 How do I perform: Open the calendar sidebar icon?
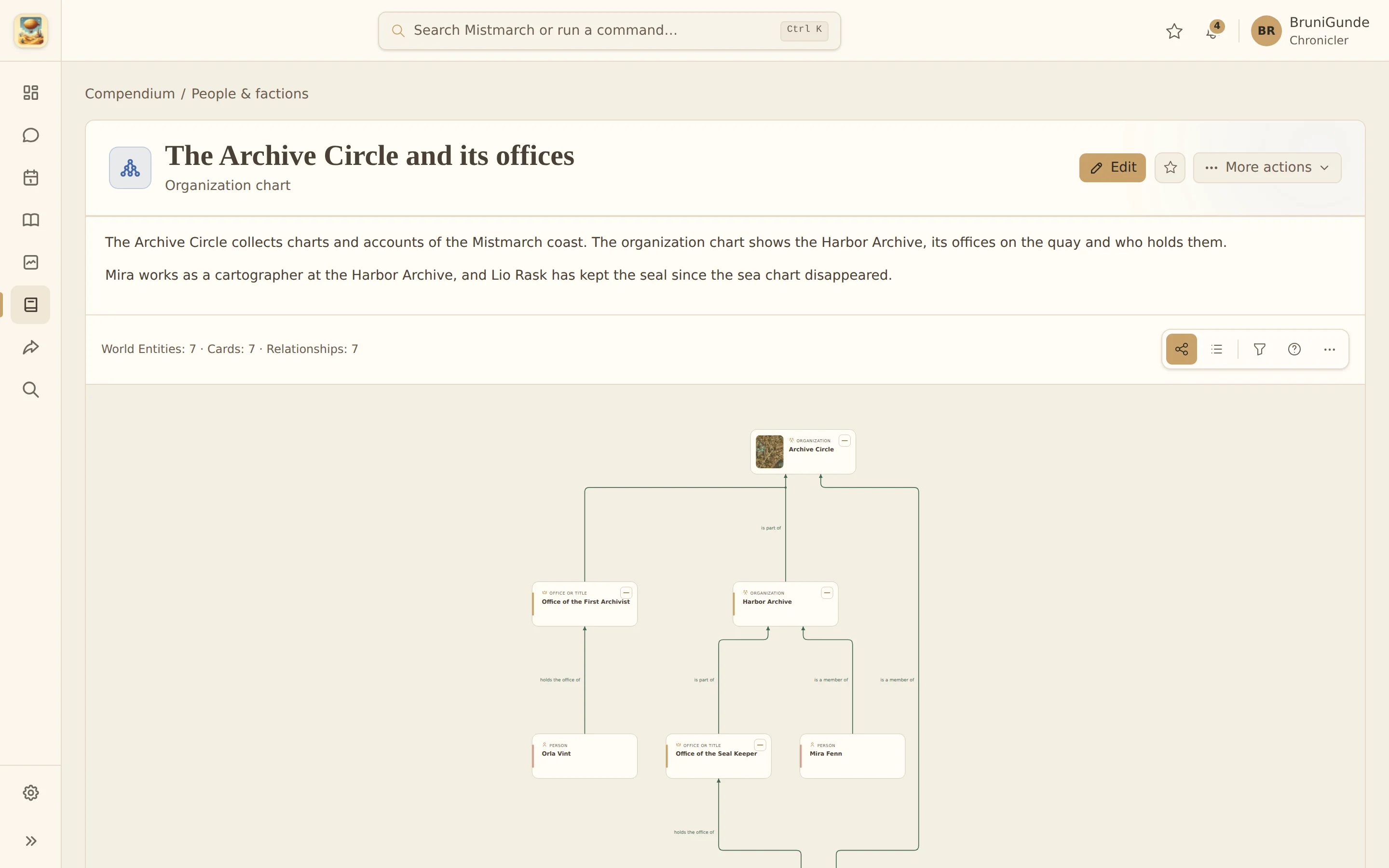click(30, 177)
